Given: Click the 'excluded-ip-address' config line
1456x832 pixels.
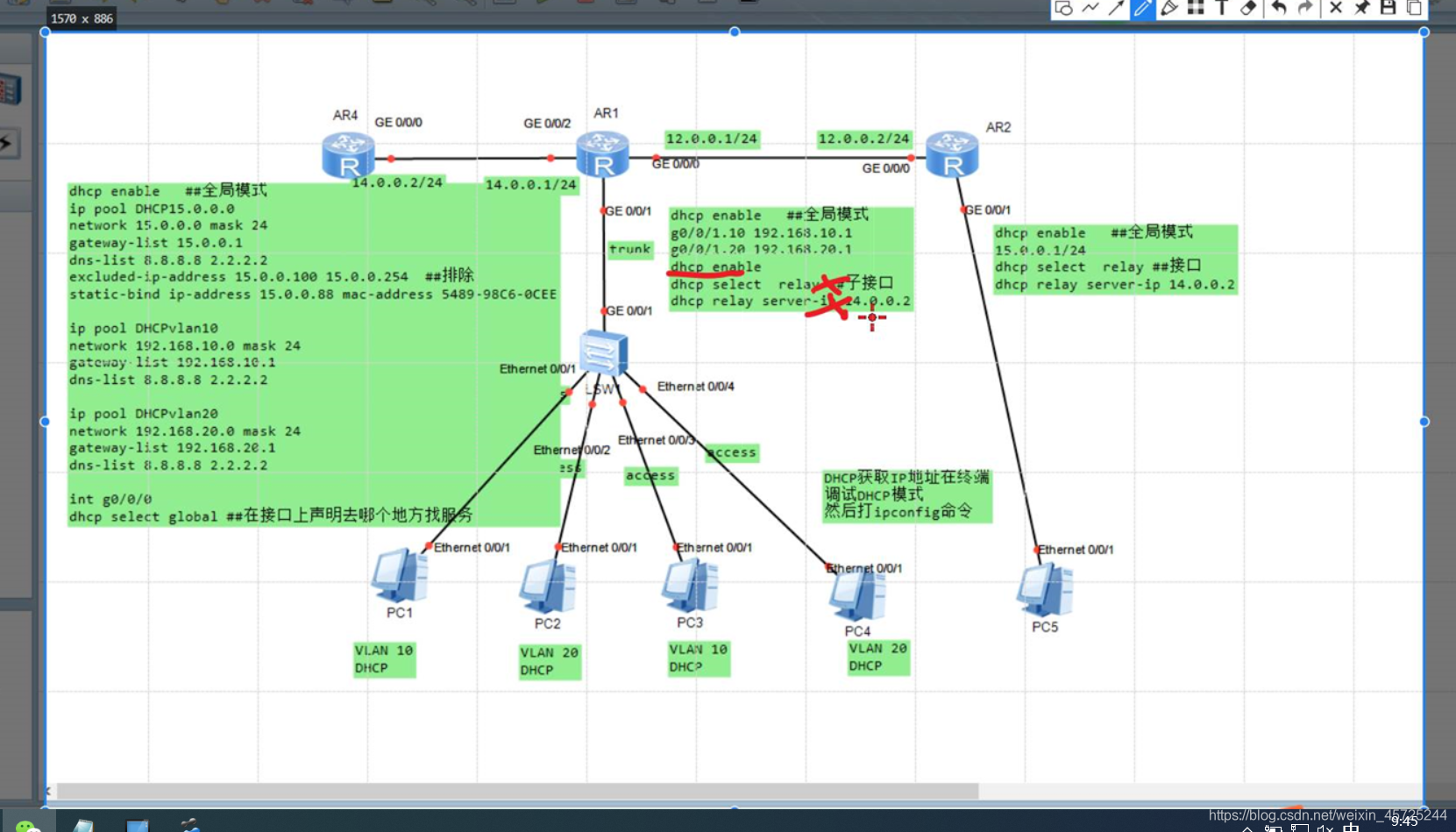Looking at the screenshot, I should [x=272, y=276].
